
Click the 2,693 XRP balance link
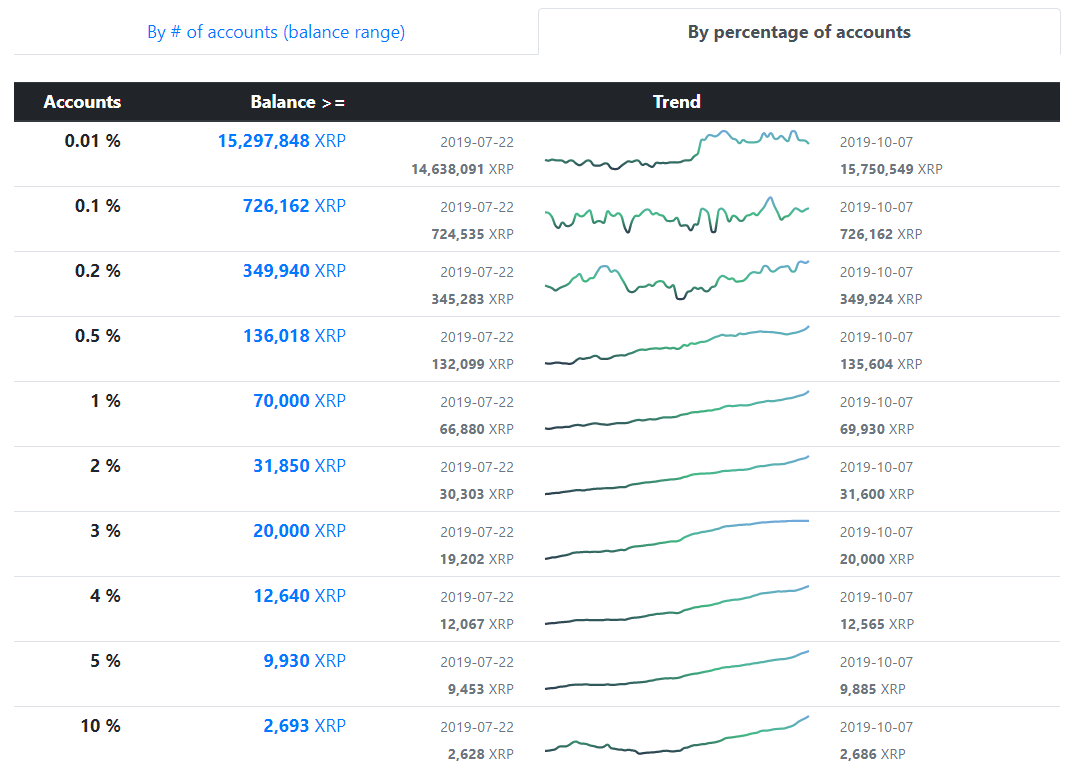(304, 726)
